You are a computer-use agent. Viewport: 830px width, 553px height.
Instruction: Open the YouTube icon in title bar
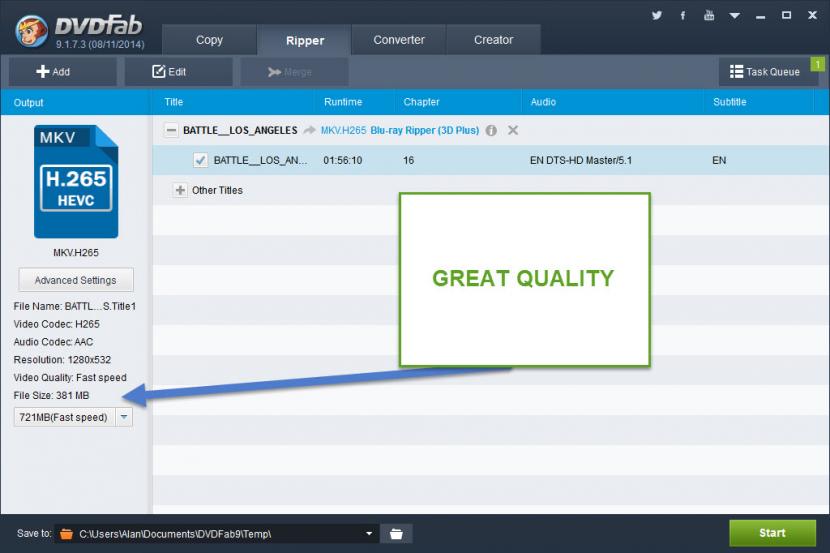pos(709,15)
